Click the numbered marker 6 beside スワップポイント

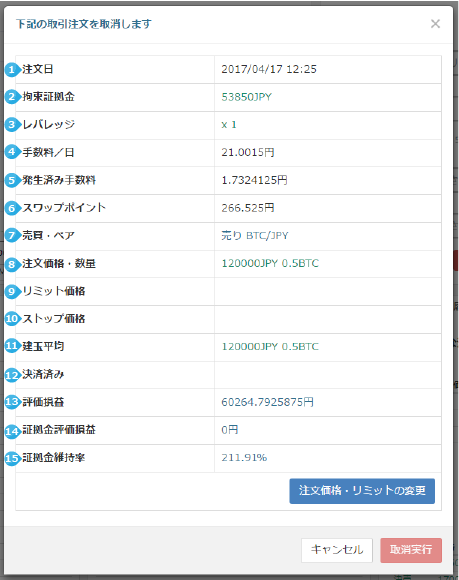[12, 208]
